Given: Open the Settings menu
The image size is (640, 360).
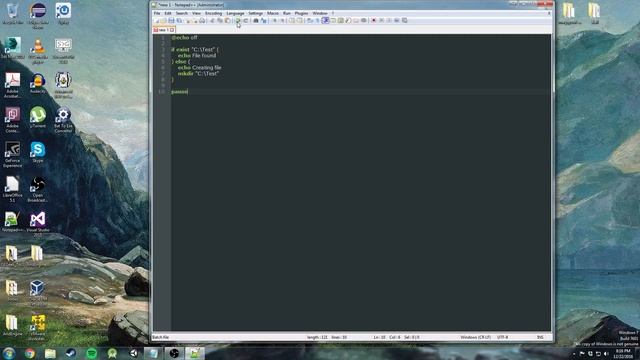Looking at the screenshot, I should tap(256, 13).
